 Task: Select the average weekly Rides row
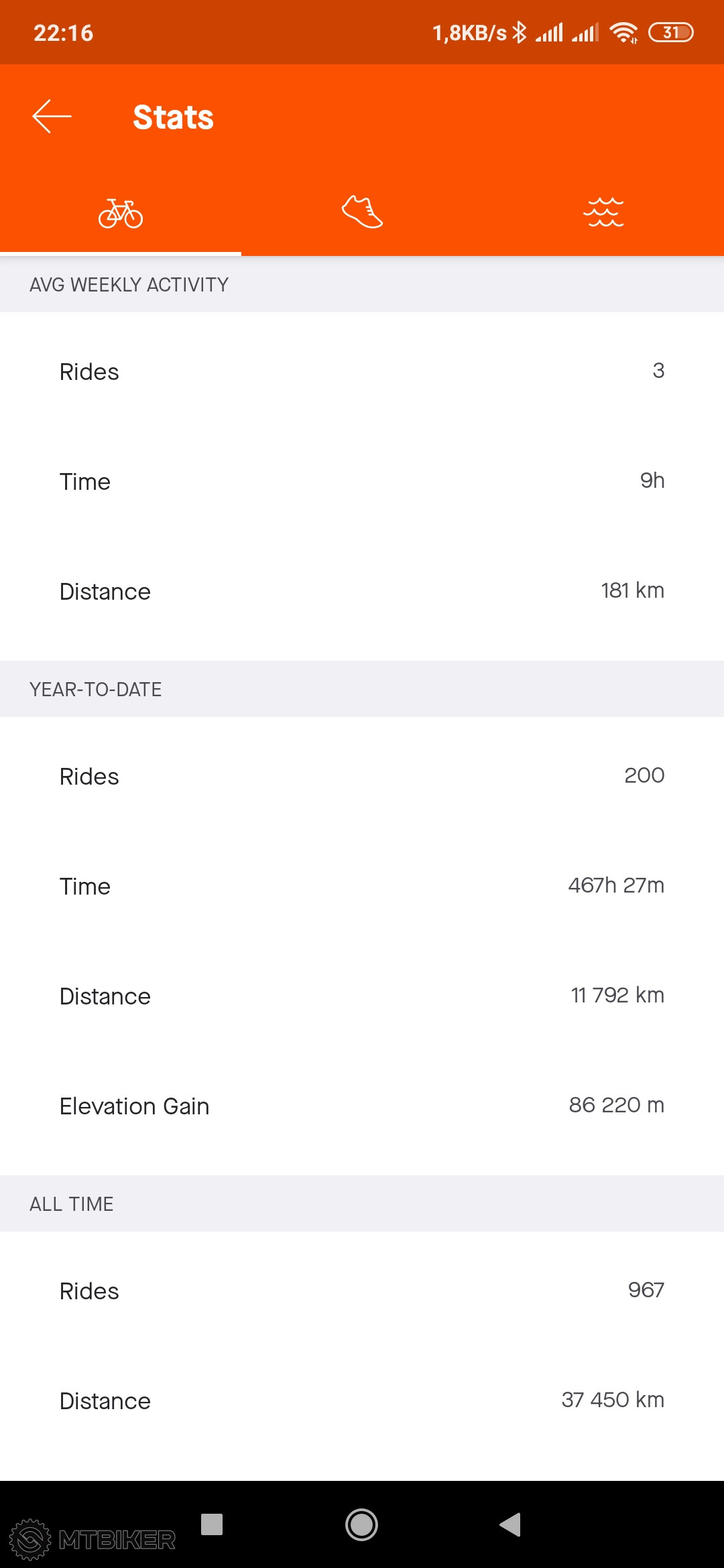point(362,371)
